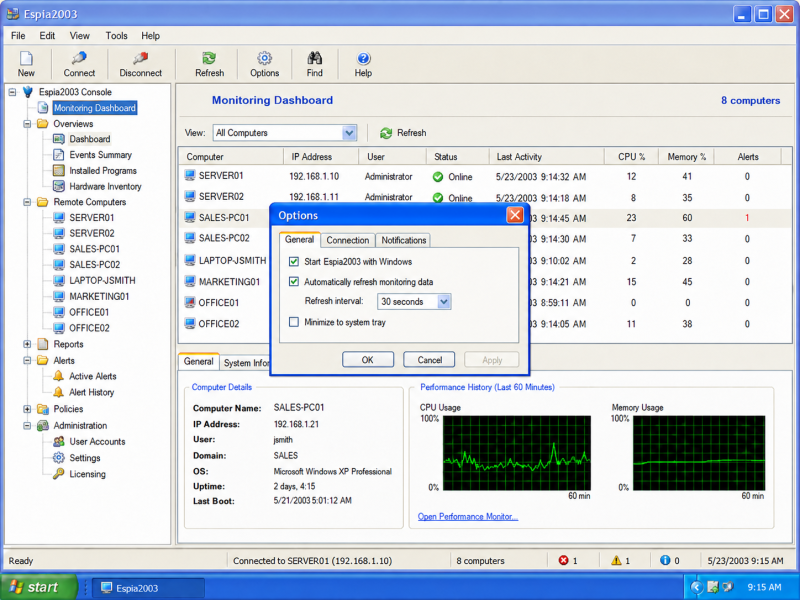Click MARKETING01 monitor icon in tree
Image resolution: width=800 pixels, height=600 pixels.
point(59,296)
